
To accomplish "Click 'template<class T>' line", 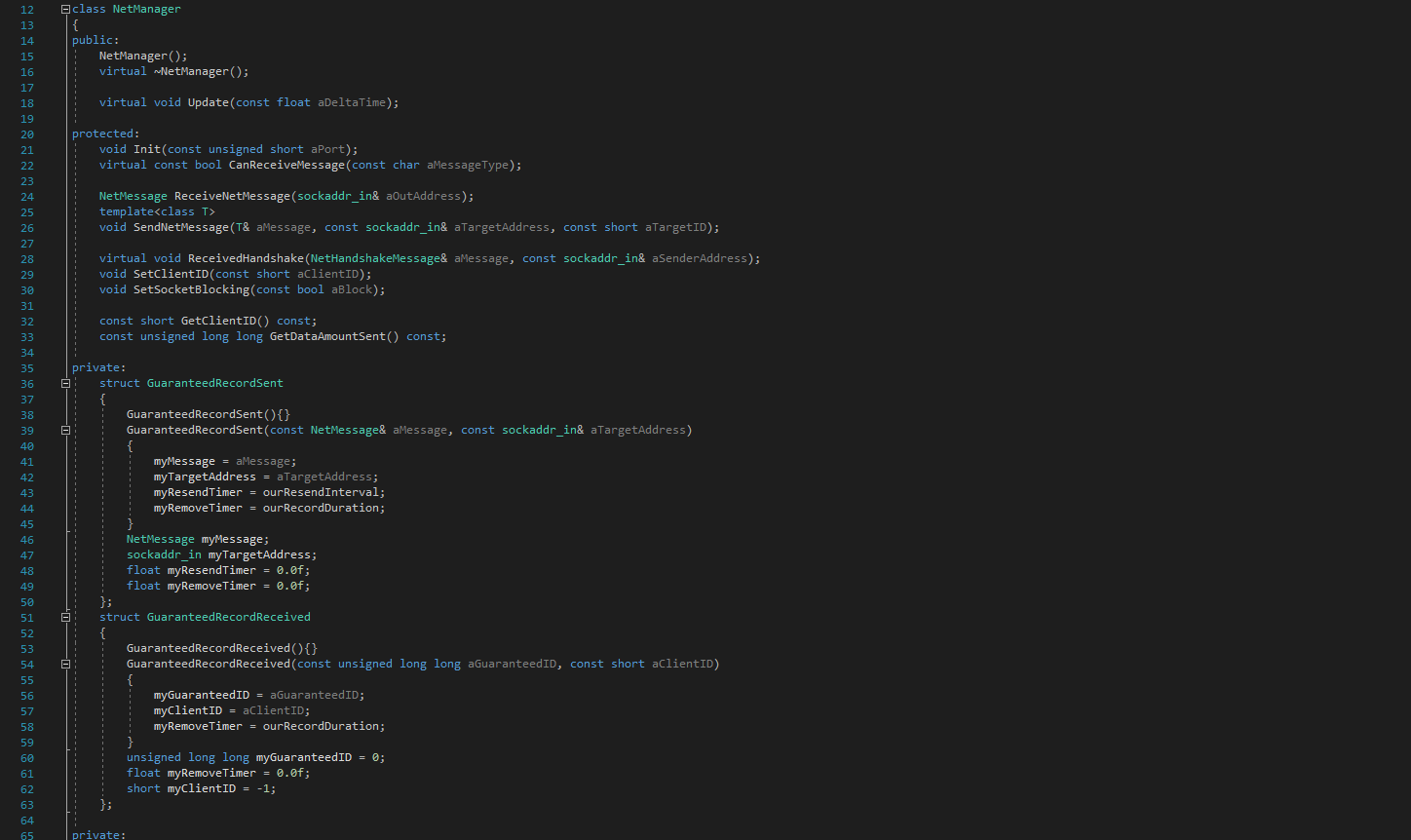I will 157,211.
